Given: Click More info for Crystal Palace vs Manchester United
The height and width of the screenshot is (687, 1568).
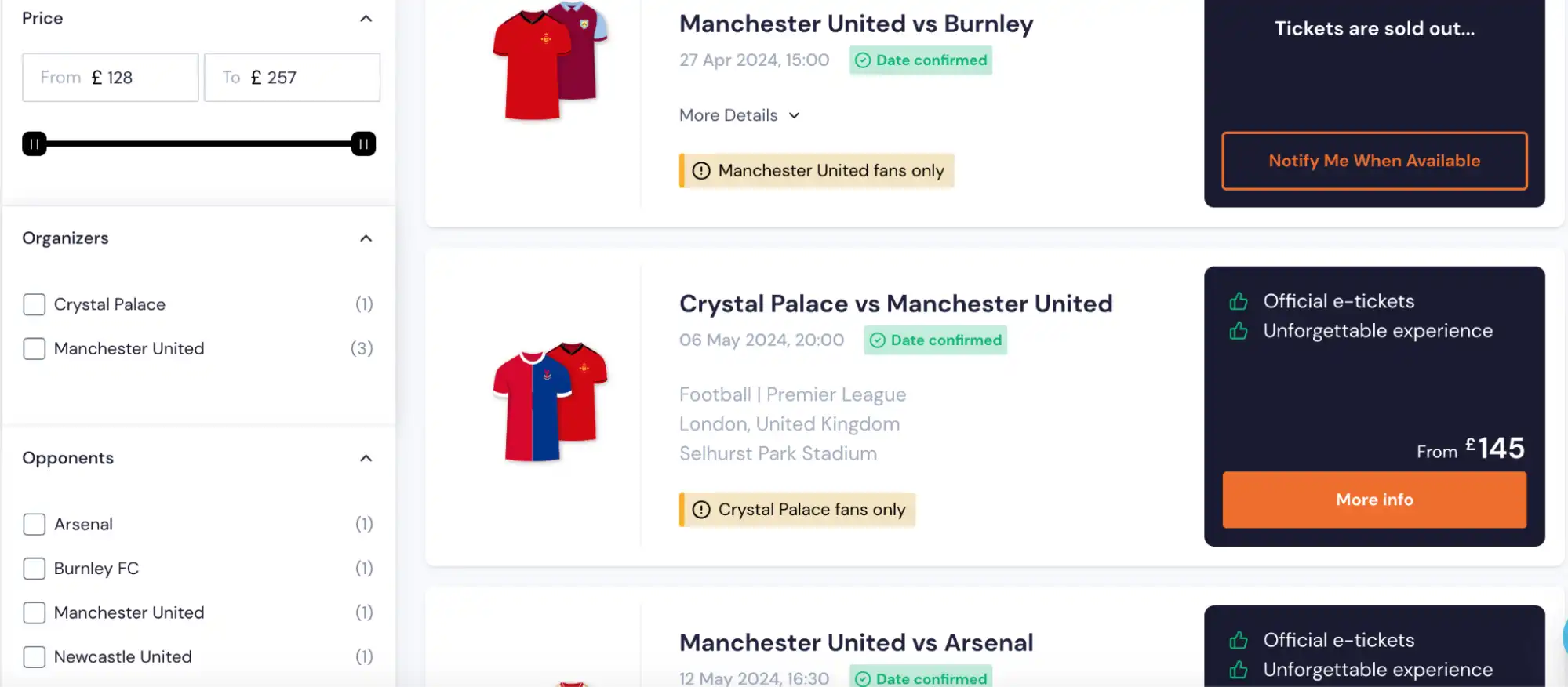Looking at the screenshot, I should 1374,500.
